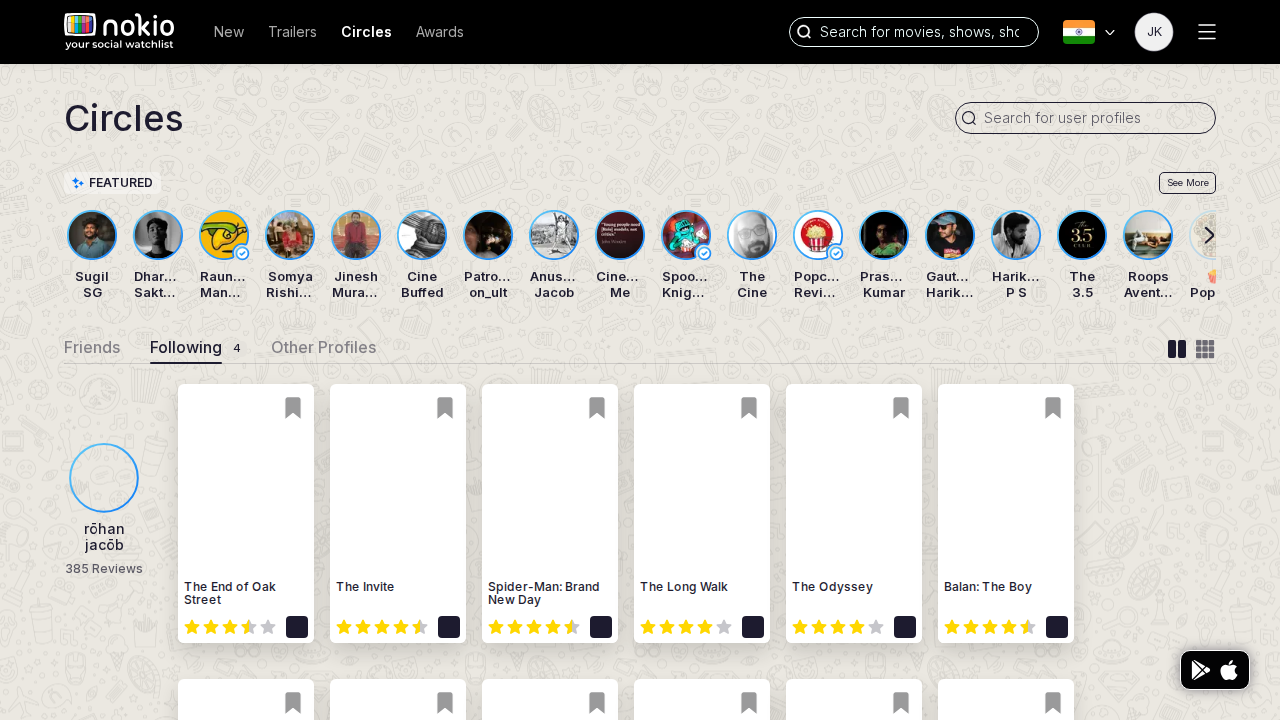
Task: Open the Raun... Man... featured profile avatar
Action: tap(224, 235)
